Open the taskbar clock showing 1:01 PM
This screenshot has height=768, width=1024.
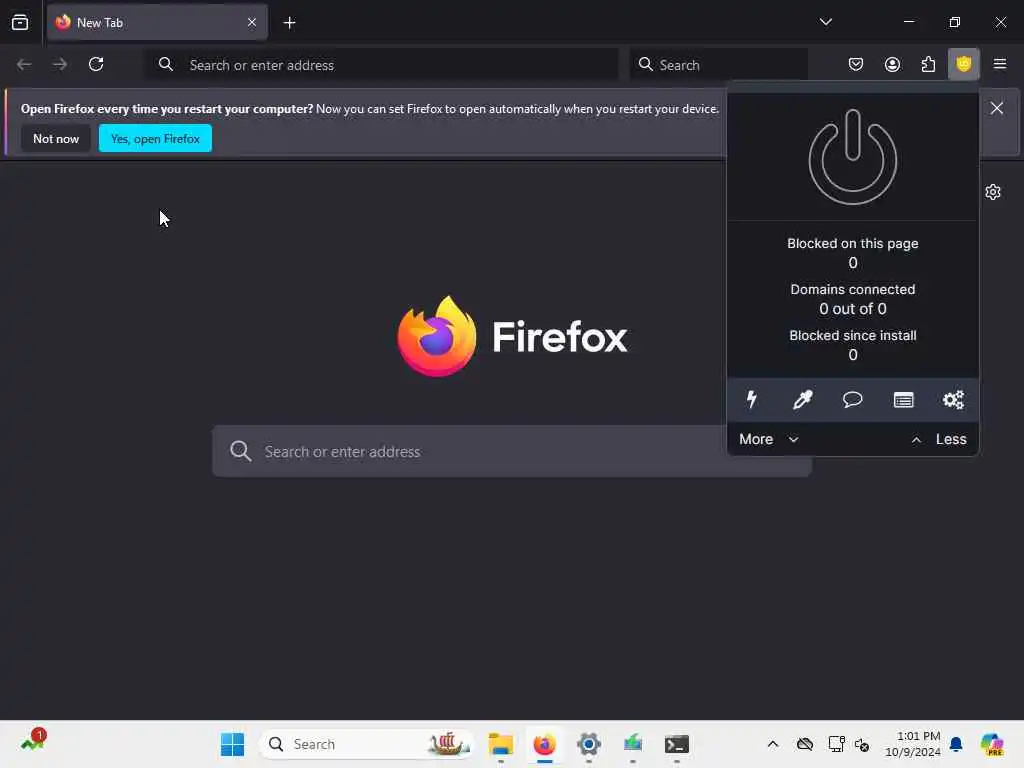point(913,744)
